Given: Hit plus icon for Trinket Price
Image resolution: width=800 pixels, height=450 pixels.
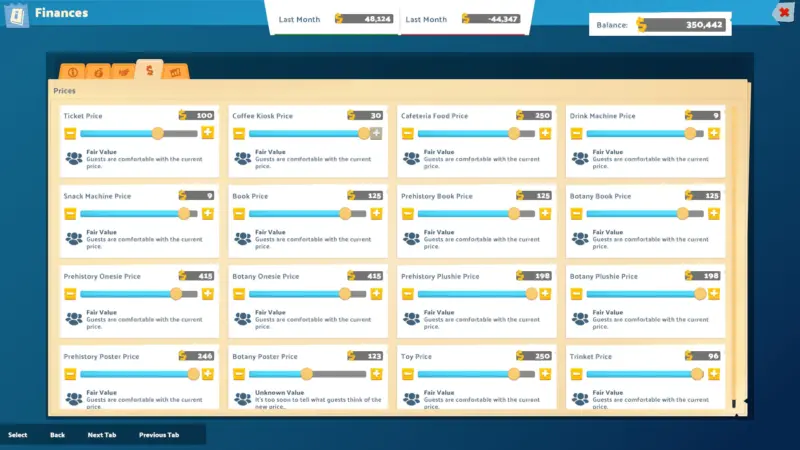Looking at the screenshot, I should 714,374.
